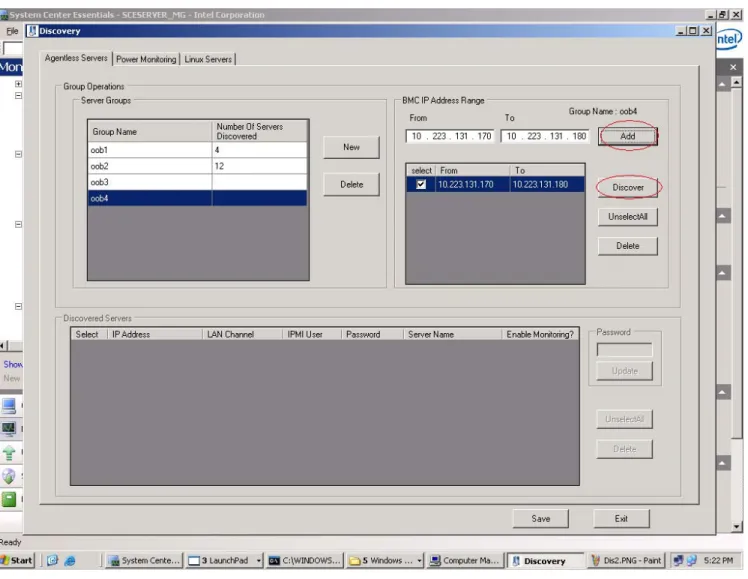
Task: Click the Start button
Action: pos(17,561)
